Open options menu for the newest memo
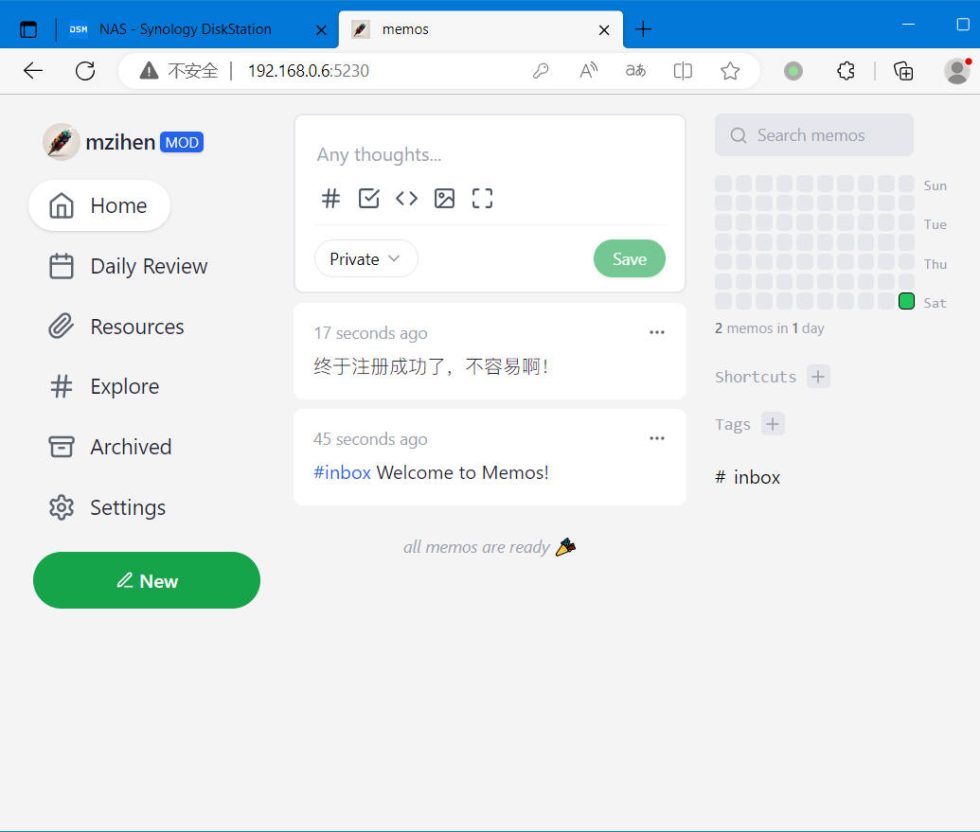This screenshot has height=832, width=980. (657, 332)
